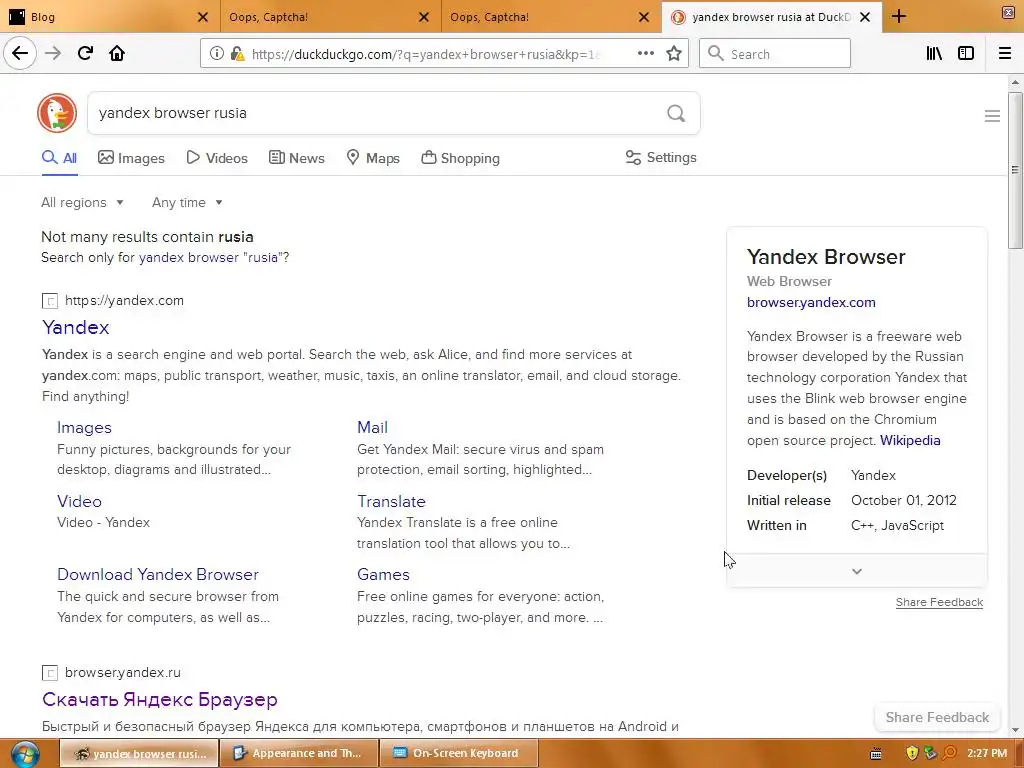
Task: Open the search Settings dropdown
Action: click(x=661, y=157)
